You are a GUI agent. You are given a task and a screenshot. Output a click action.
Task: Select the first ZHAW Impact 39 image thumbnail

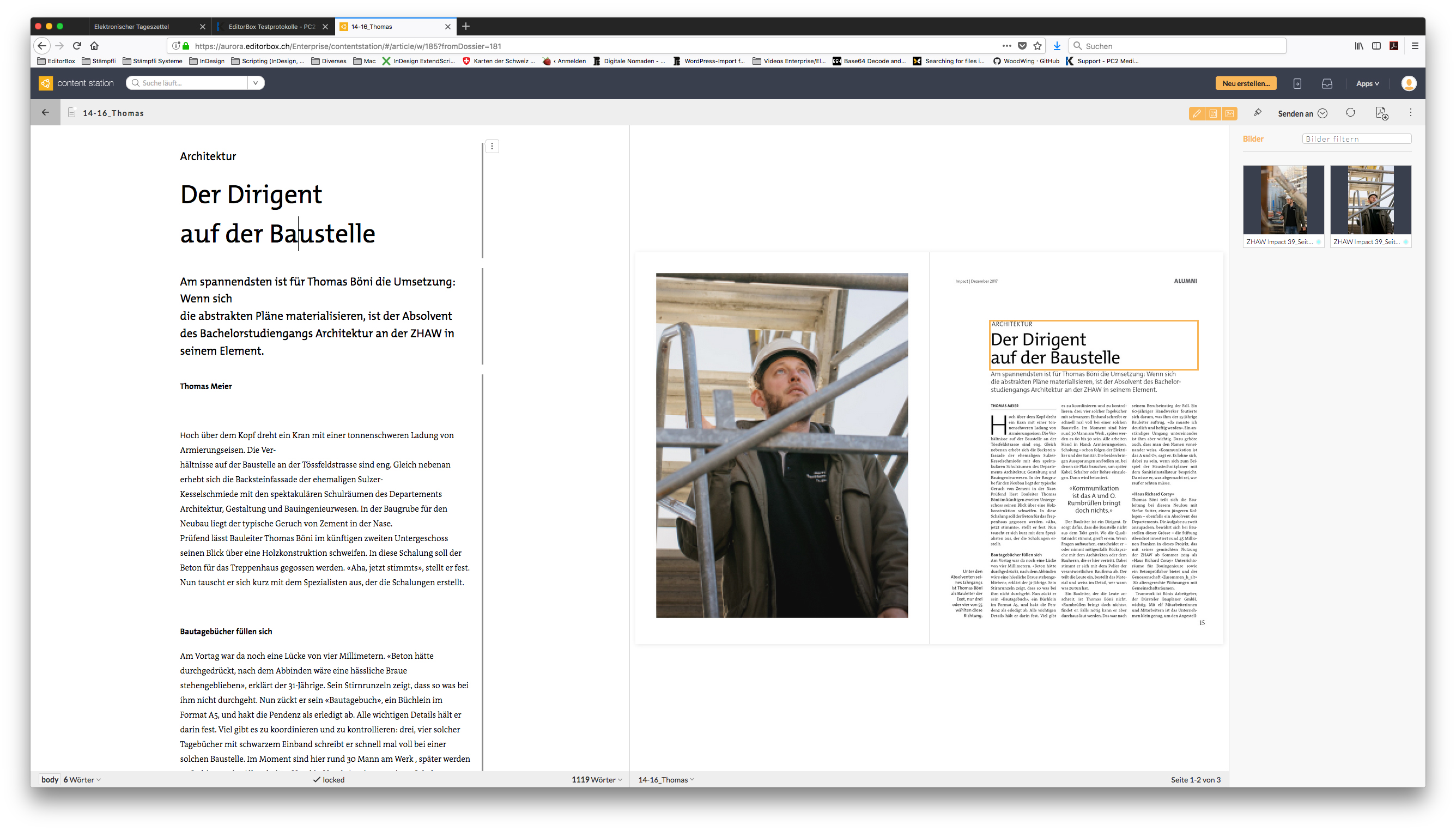(1283, 201)
